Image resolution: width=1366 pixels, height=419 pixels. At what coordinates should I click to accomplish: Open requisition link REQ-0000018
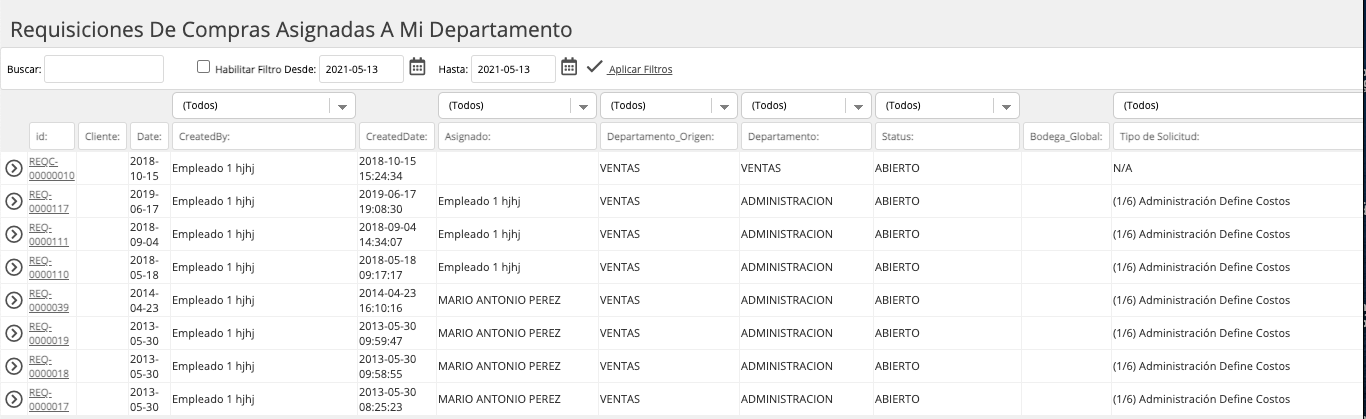[49, 366]
